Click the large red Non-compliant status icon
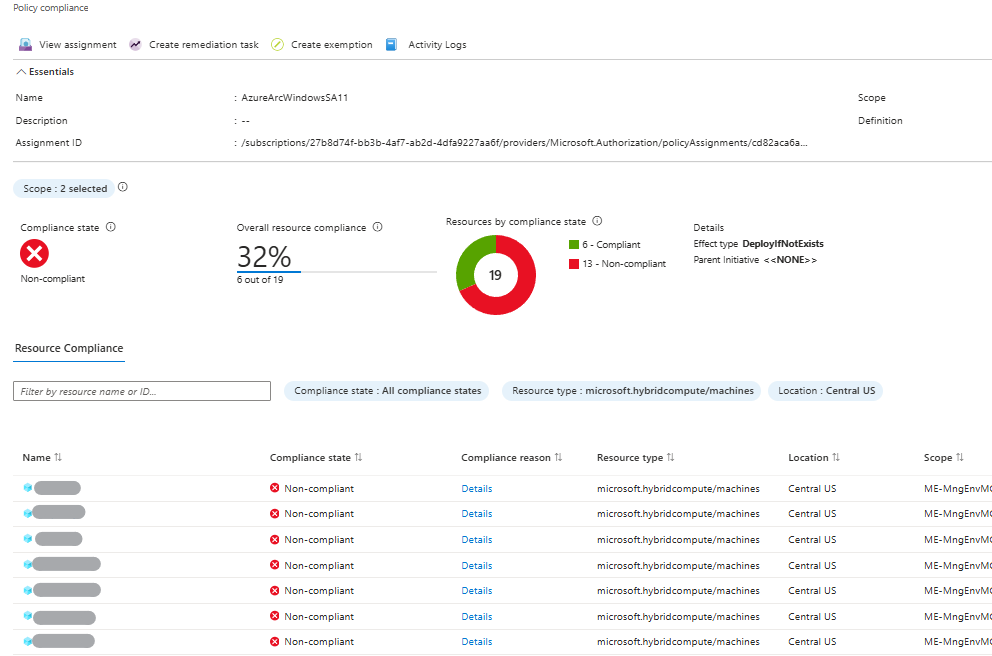Screen dimensions: 992x656 click(x=34, y=254)
